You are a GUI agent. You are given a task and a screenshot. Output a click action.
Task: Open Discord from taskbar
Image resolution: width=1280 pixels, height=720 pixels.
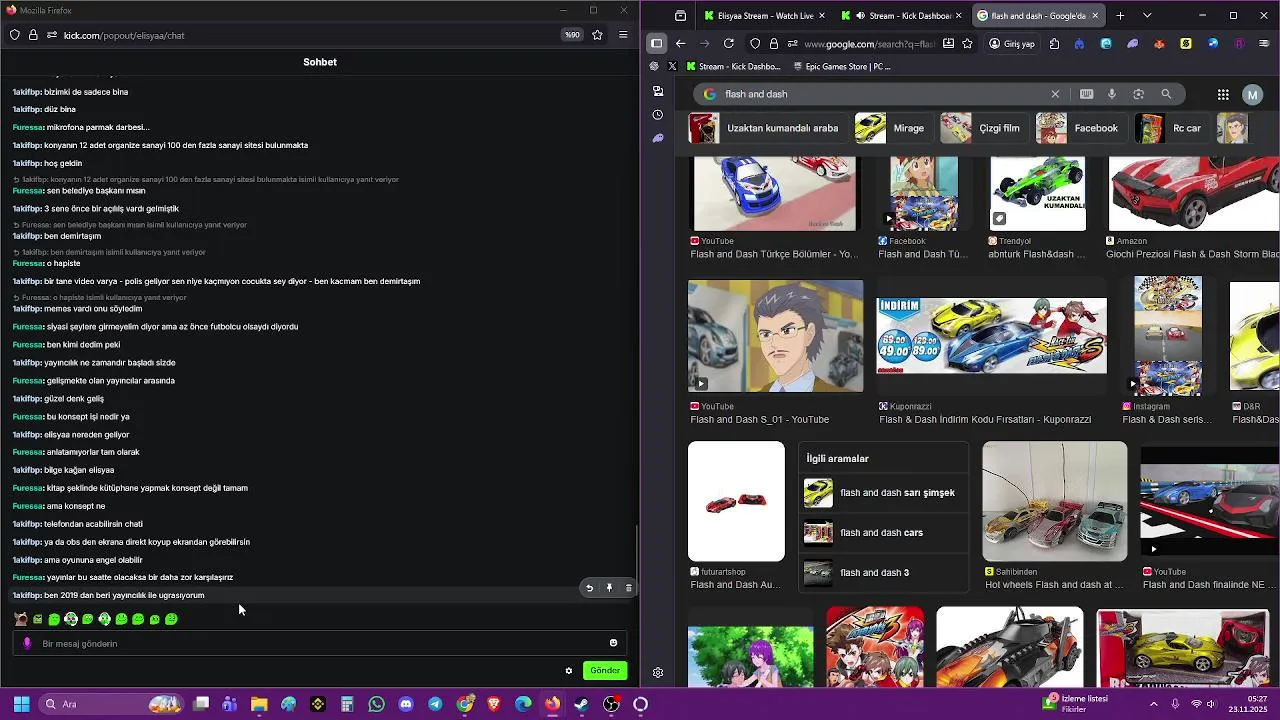[406, 704]
